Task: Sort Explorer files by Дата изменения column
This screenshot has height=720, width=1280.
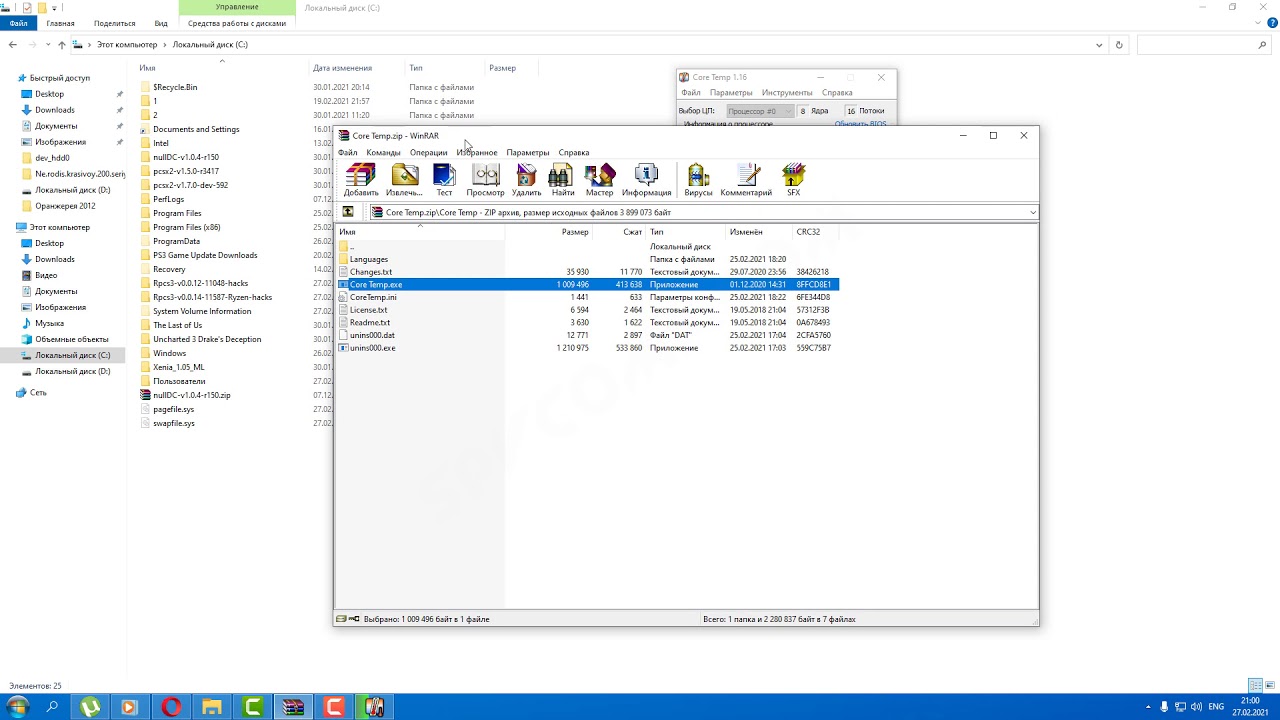Action: click(x=357, y=68)
